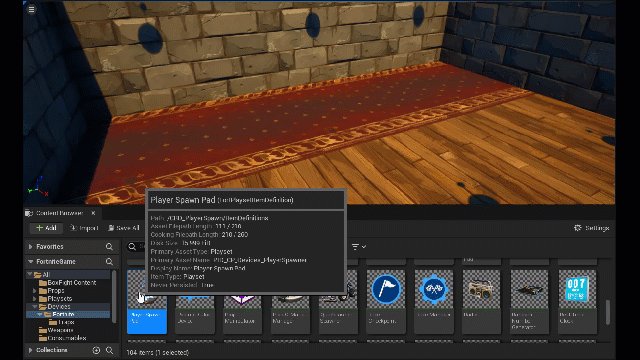Viewport: 640px width, 360px height.
Task: Open the asset filter dropdown
Action: click(359, 247)
